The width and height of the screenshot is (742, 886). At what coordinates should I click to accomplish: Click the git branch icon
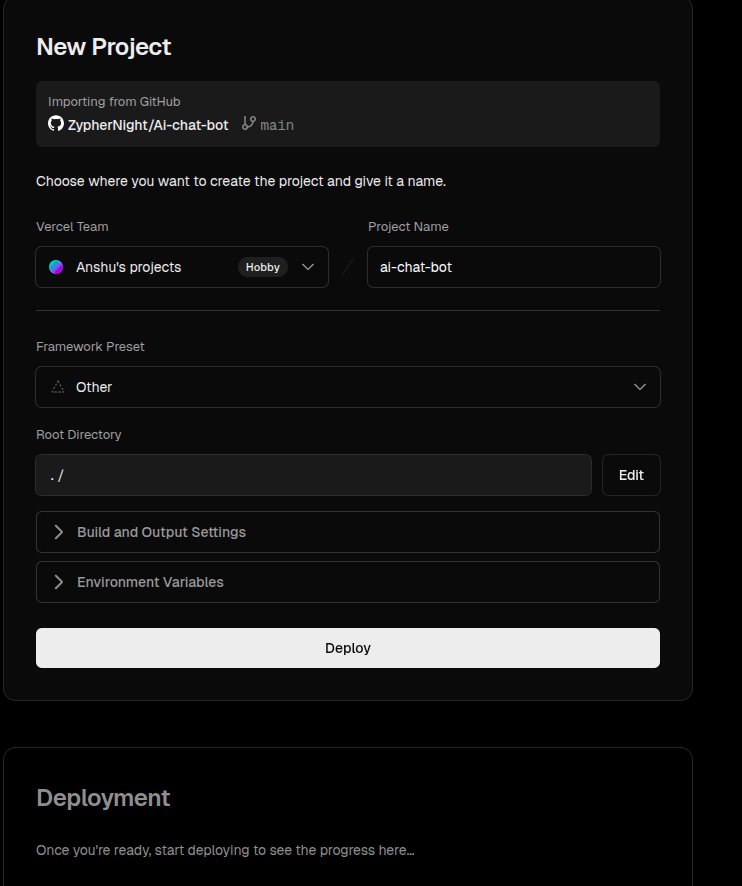point(249,124)
